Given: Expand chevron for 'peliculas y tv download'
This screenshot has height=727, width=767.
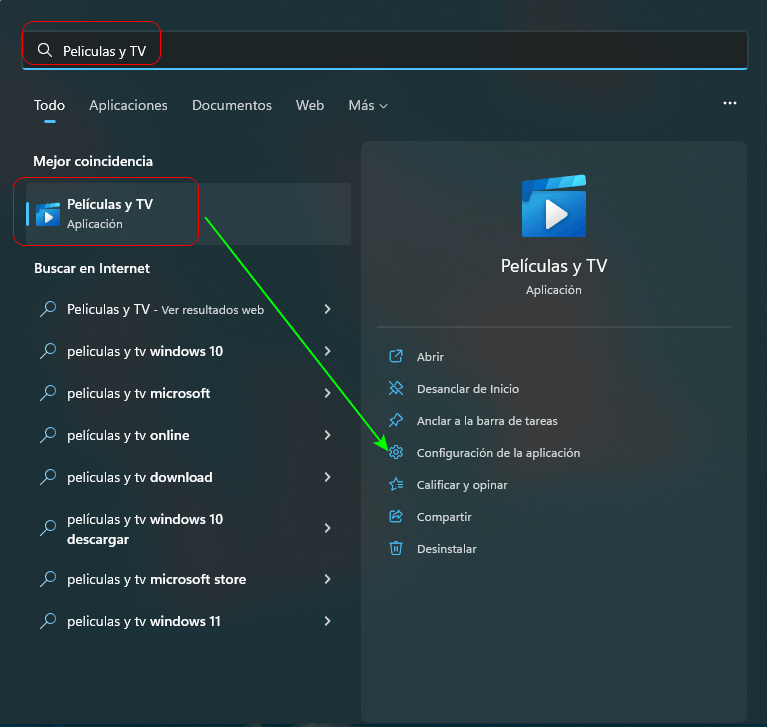Looking at the screenshot, I should click(x=327, y=477).
